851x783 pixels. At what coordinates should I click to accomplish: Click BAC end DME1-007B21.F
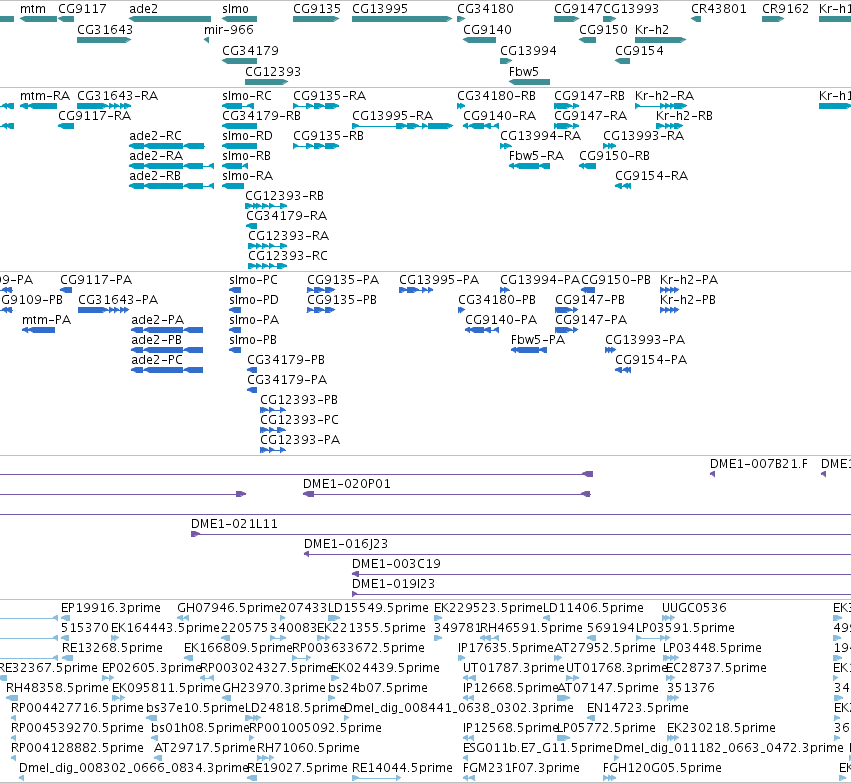[x=713, y=474]
